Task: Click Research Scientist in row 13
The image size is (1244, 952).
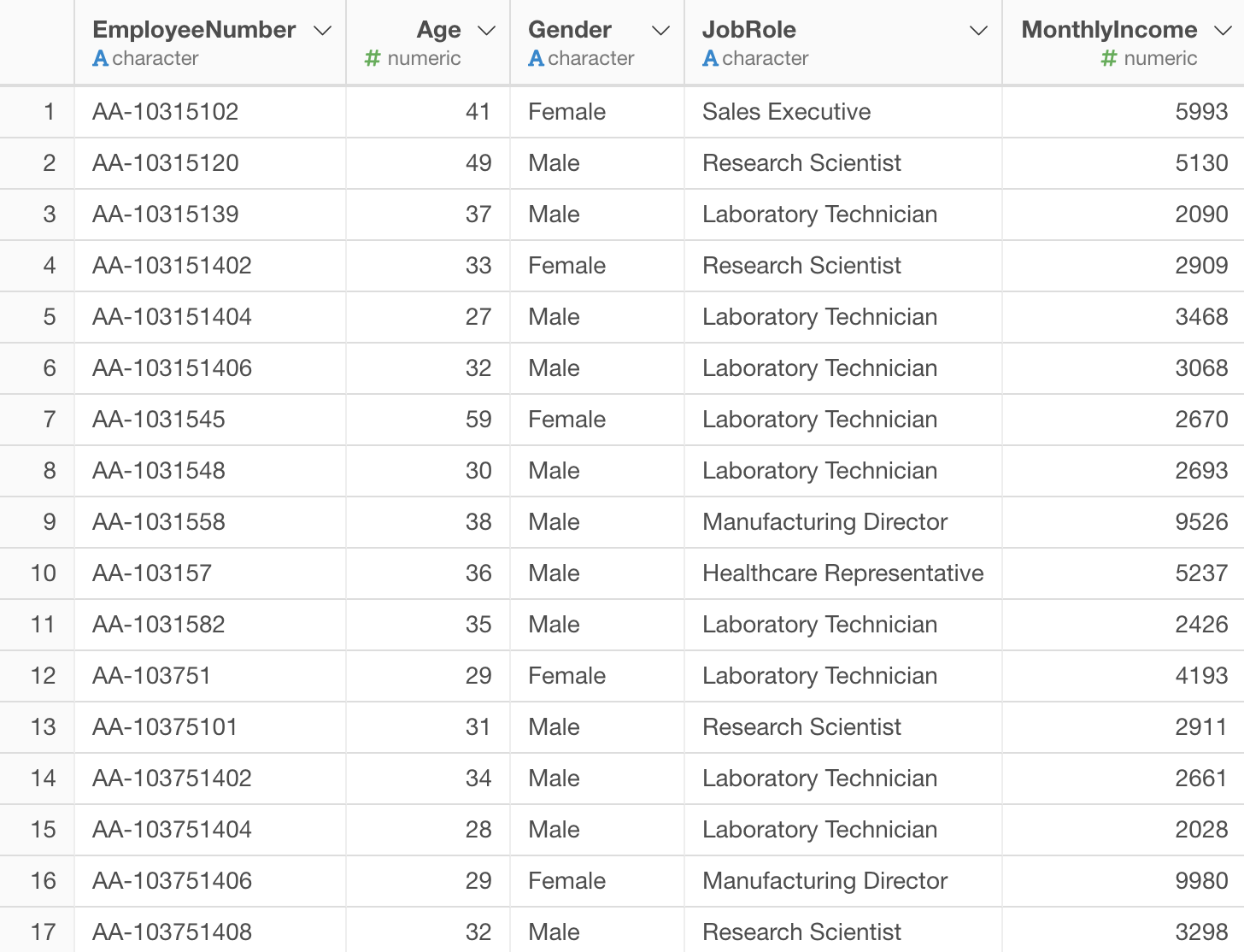Action: pos(801,727)
